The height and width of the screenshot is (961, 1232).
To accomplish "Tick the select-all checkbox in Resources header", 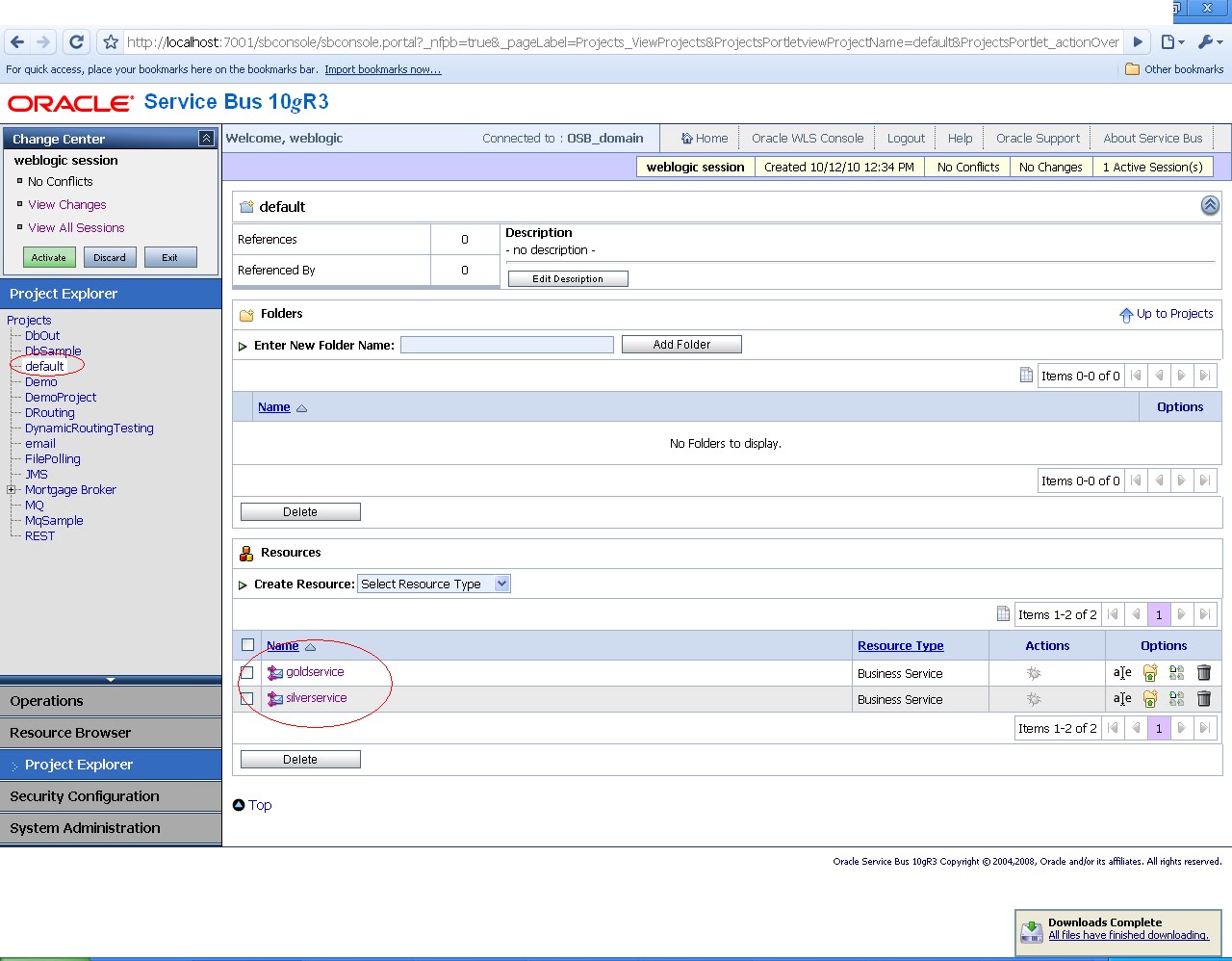I will click(247, 645).
